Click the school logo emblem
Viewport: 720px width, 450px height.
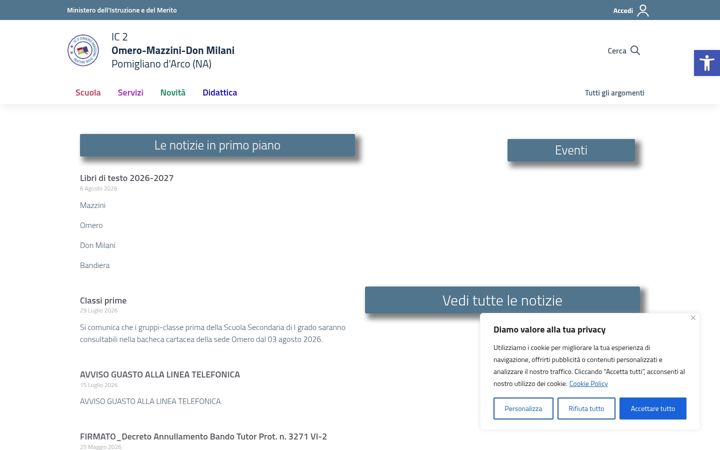coord(83,50)
